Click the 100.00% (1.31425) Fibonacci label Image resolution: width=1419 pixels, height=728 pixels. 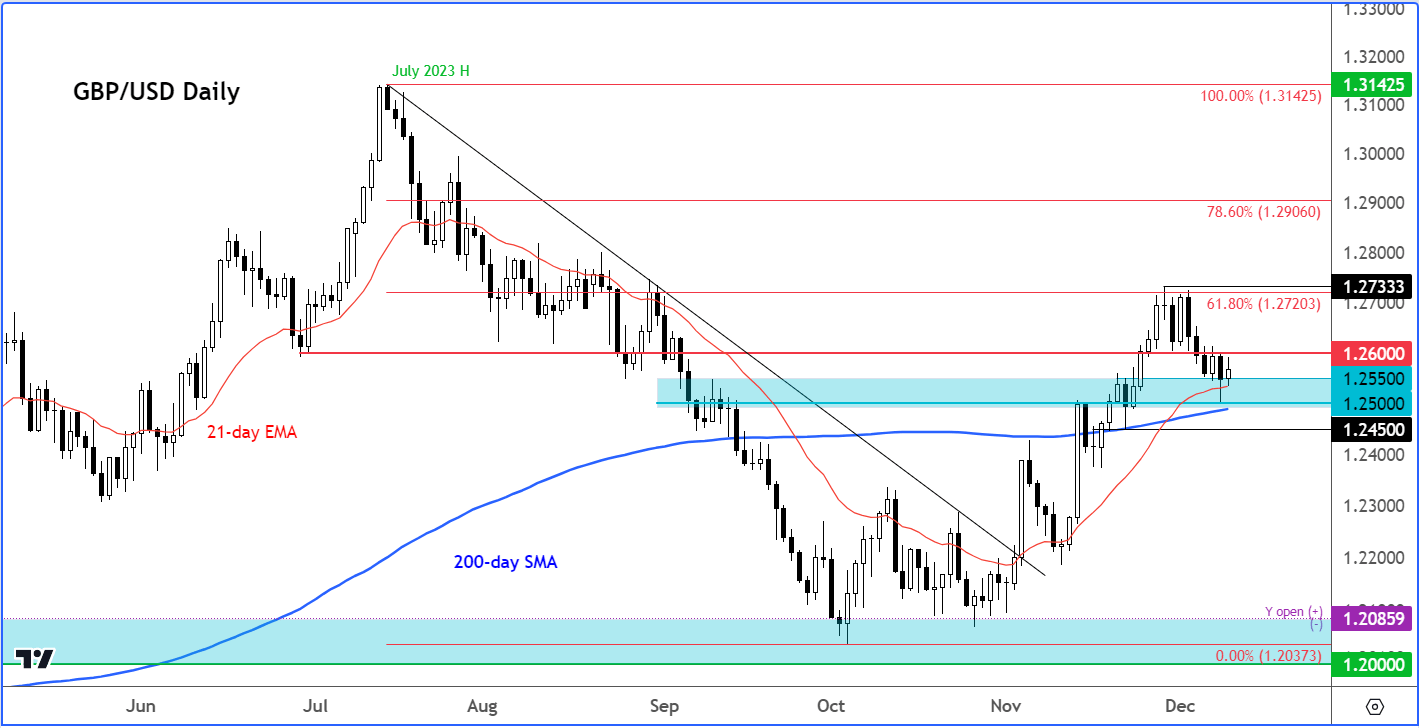click(x=1261, y=97)
